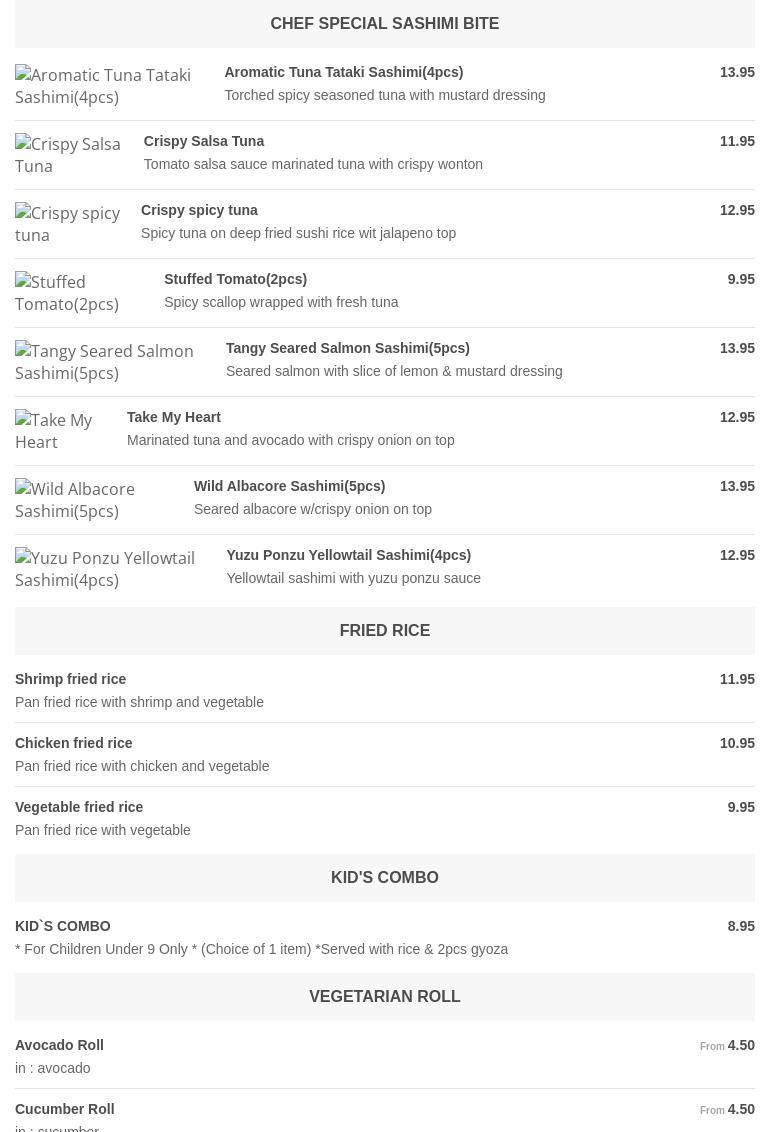Click the Kid's Combo section header
This screenshot has height=1132, width=770.
tap(384, 878)
